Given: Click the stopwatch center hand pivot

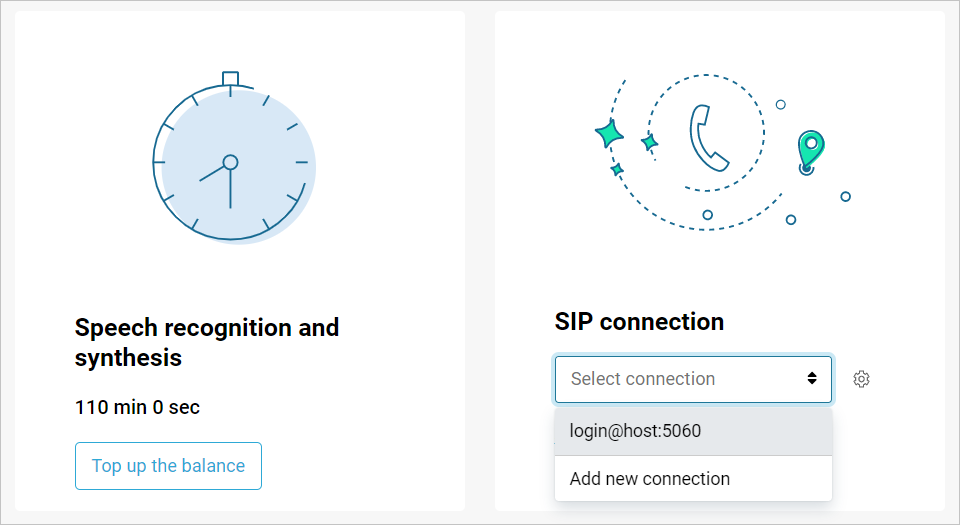Looking at the screenshot, I should tap(230, 162).
